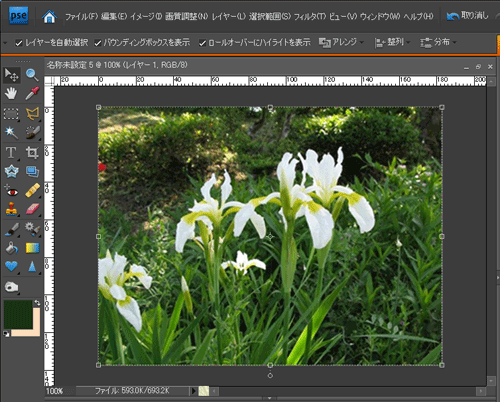Viewport: 500px width, 402px height.
Task: Select the Eraser tool
Action: 32,209
